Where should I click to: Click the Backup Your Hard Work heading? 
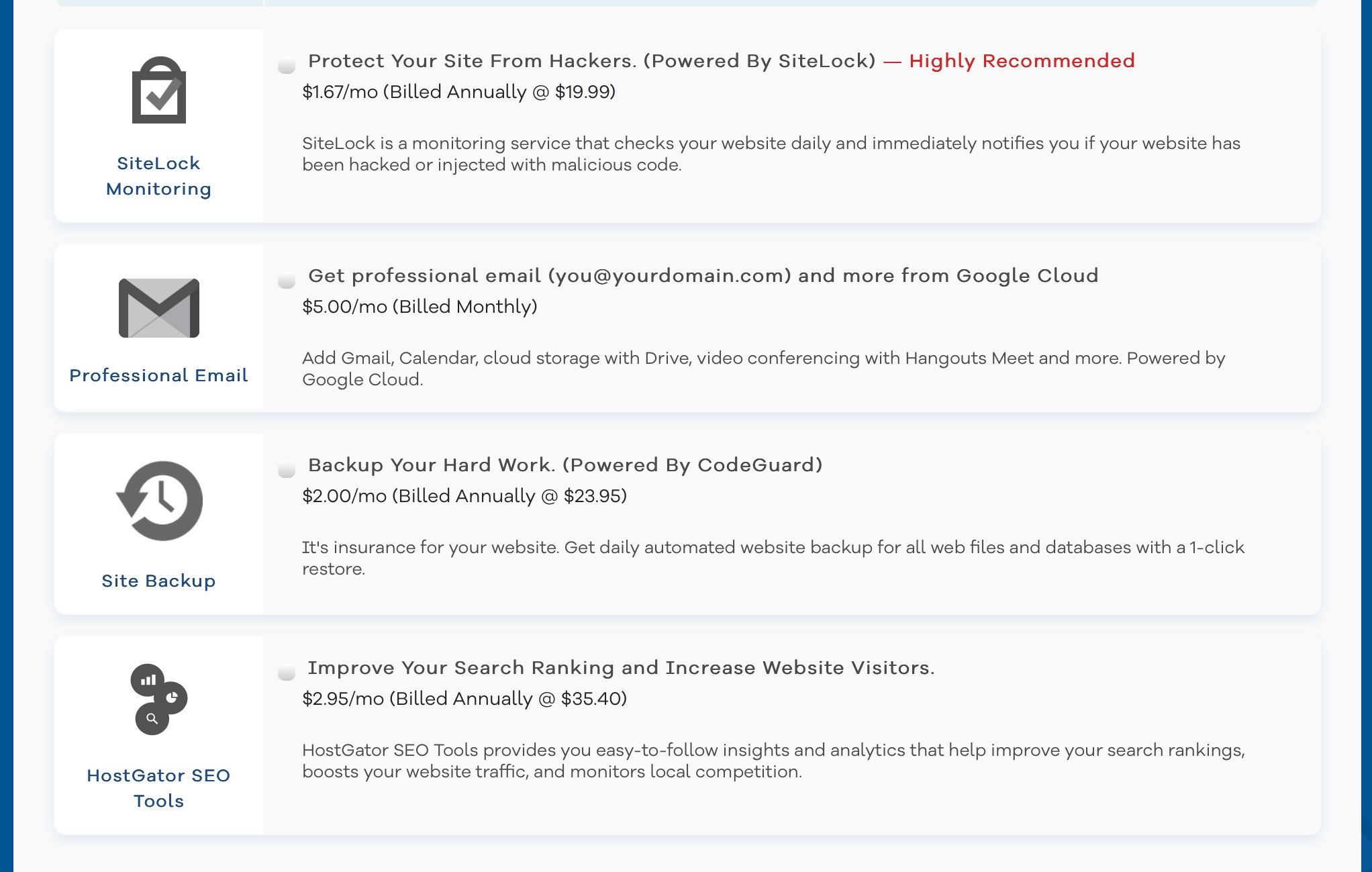pos(565,465)
